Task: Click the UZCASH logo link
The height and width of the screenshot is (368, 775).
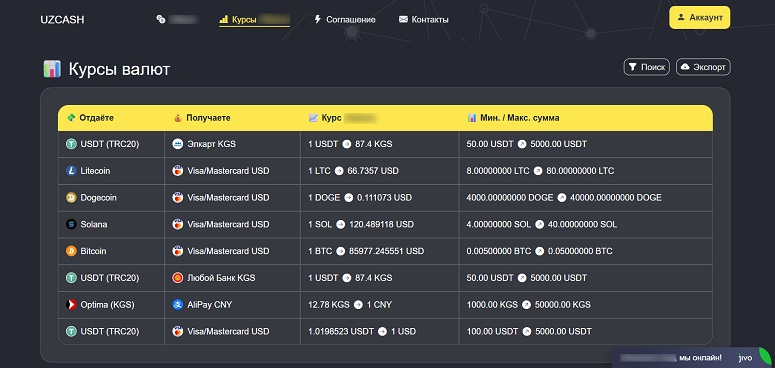Action: coord(62,20)
